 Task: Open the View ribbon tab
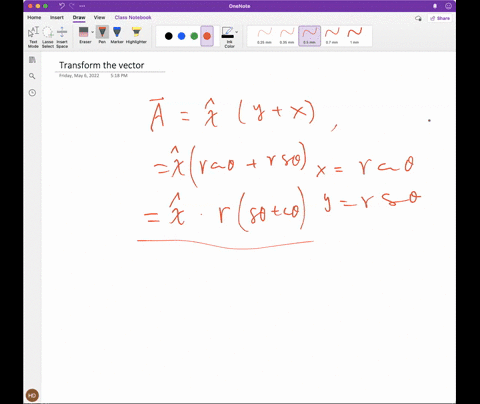[x=99, y=17]
